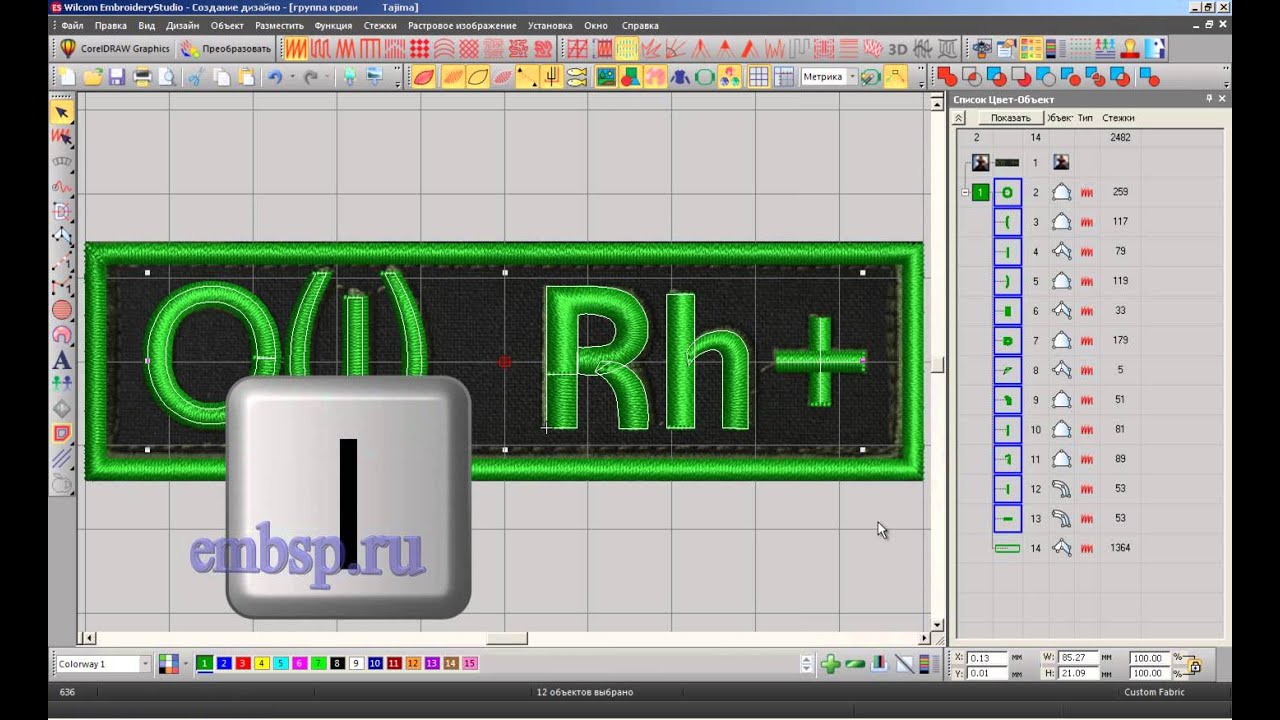The width and height of the screenshot is (1280, 720).
Task: Toggle the proportional scaling lock icon
Action: pyautogui.click(x=1194, y=665)
